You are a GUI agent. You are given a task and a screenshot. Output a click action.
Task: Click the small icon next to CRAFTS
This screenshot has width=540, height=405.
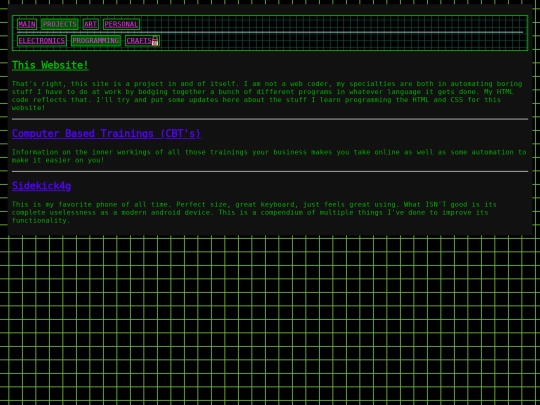coord(155,41)
